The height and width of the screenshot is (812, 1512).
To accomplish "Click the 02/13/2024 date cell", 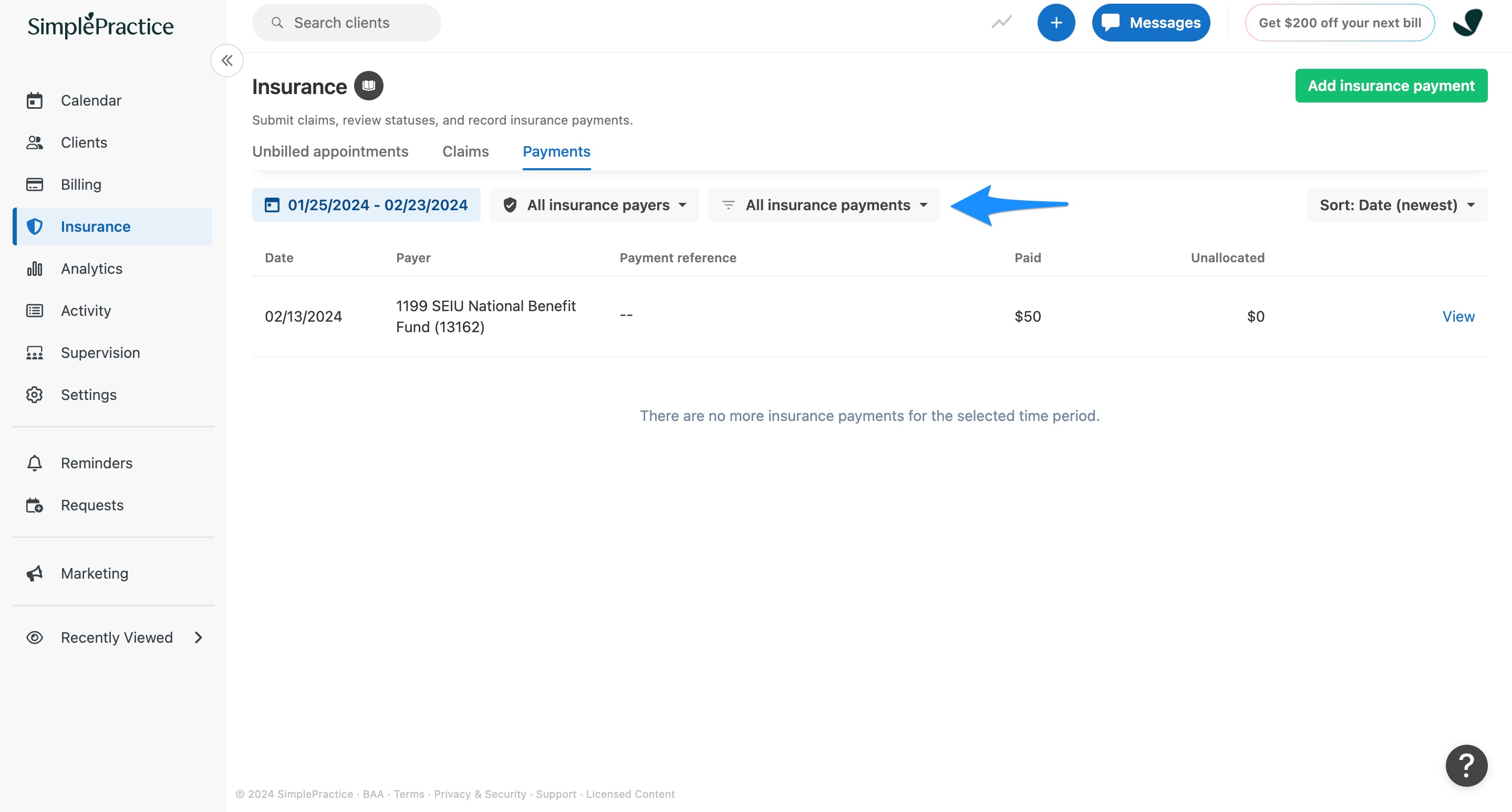I will tap(304, 316).
